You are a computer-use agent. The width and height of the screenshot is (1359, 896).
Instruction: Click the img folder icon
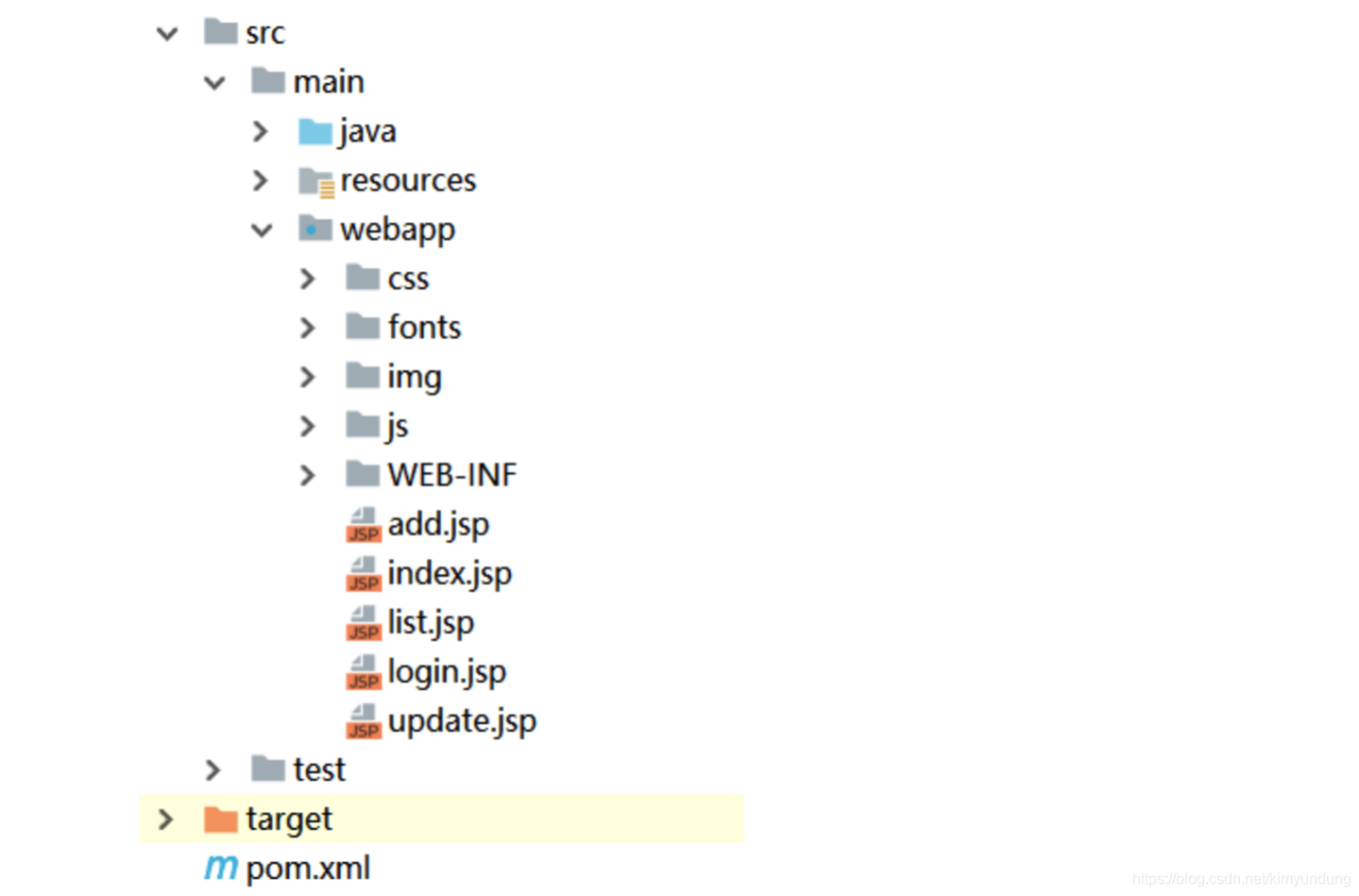pyautogui.click(x=363, y=376)
